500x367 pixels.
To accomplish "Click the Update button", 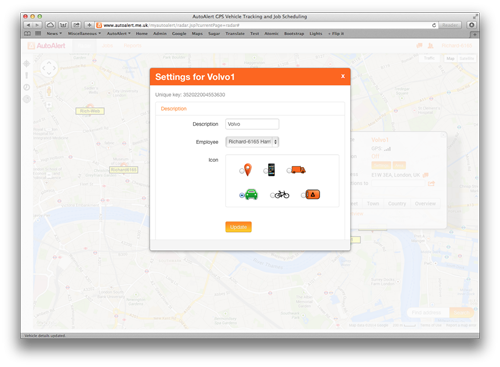I will 238,227.
